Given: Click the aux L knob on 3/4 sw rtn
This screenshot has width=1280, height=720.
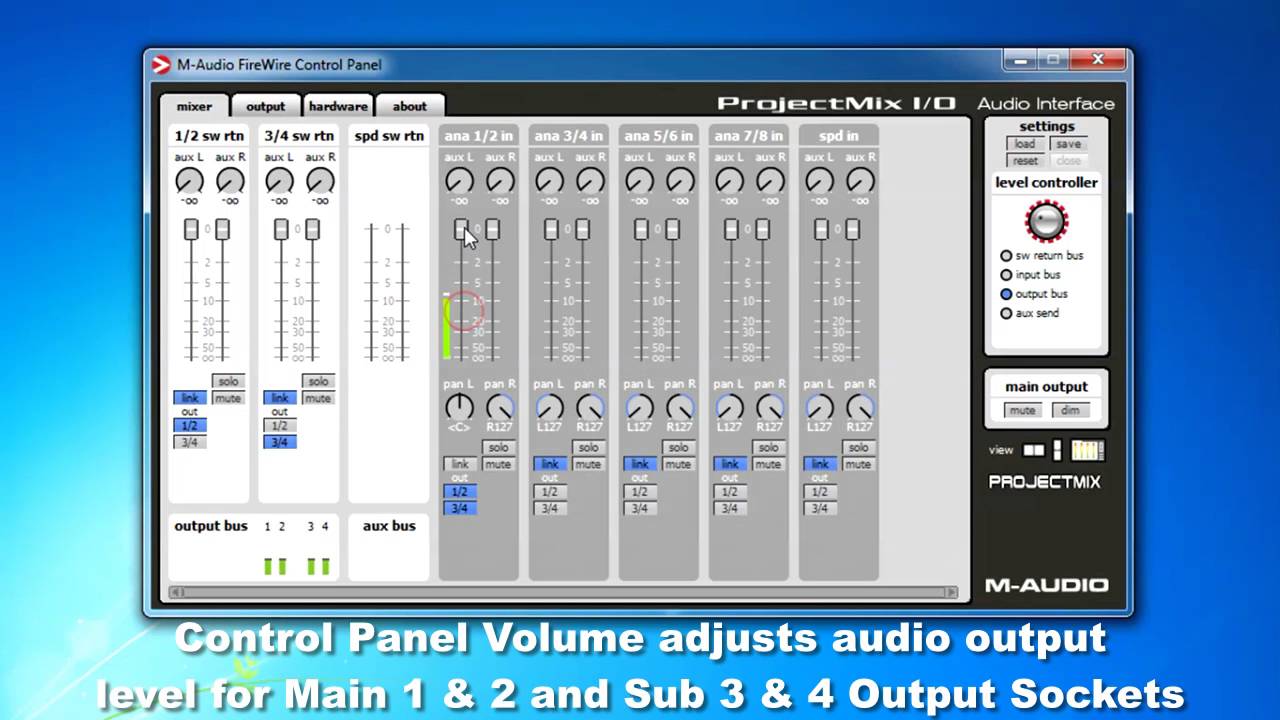Looking at the screenshot, I should [x=279, y=181].
